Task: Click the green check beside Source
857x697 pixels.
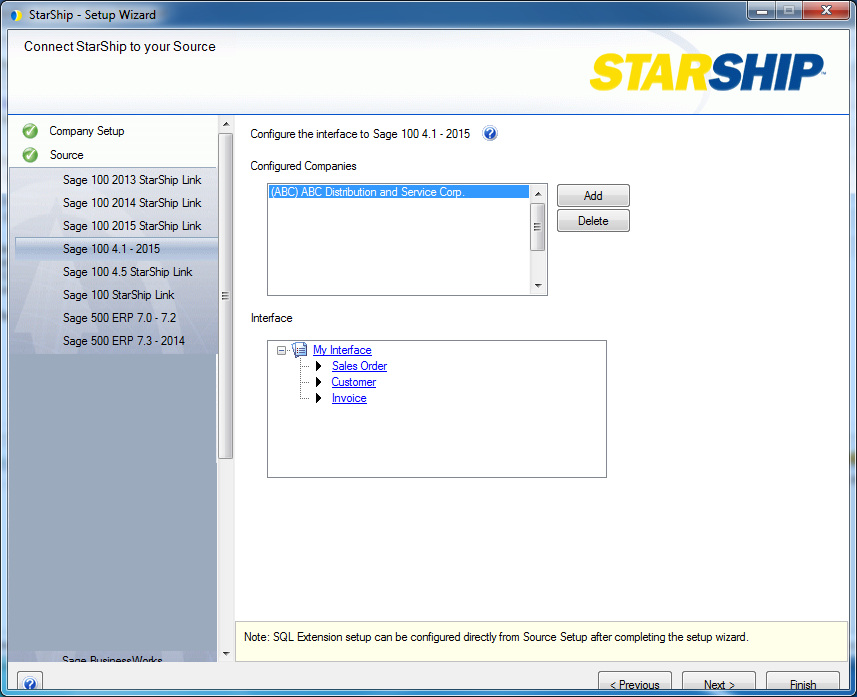Action: [x=30, y=155]
